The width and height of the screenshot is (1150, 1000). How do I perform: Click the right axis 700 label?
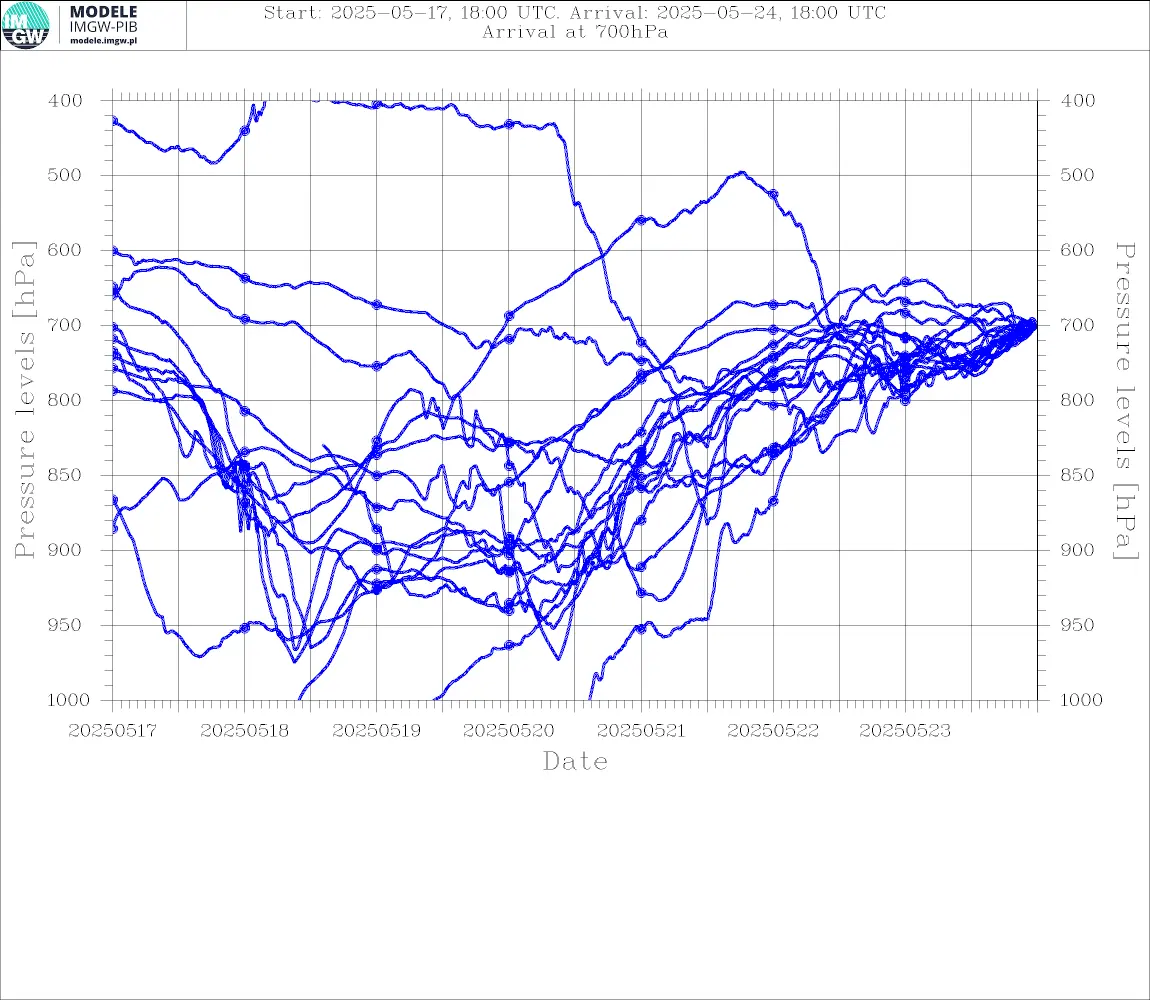click(1078, 325)
